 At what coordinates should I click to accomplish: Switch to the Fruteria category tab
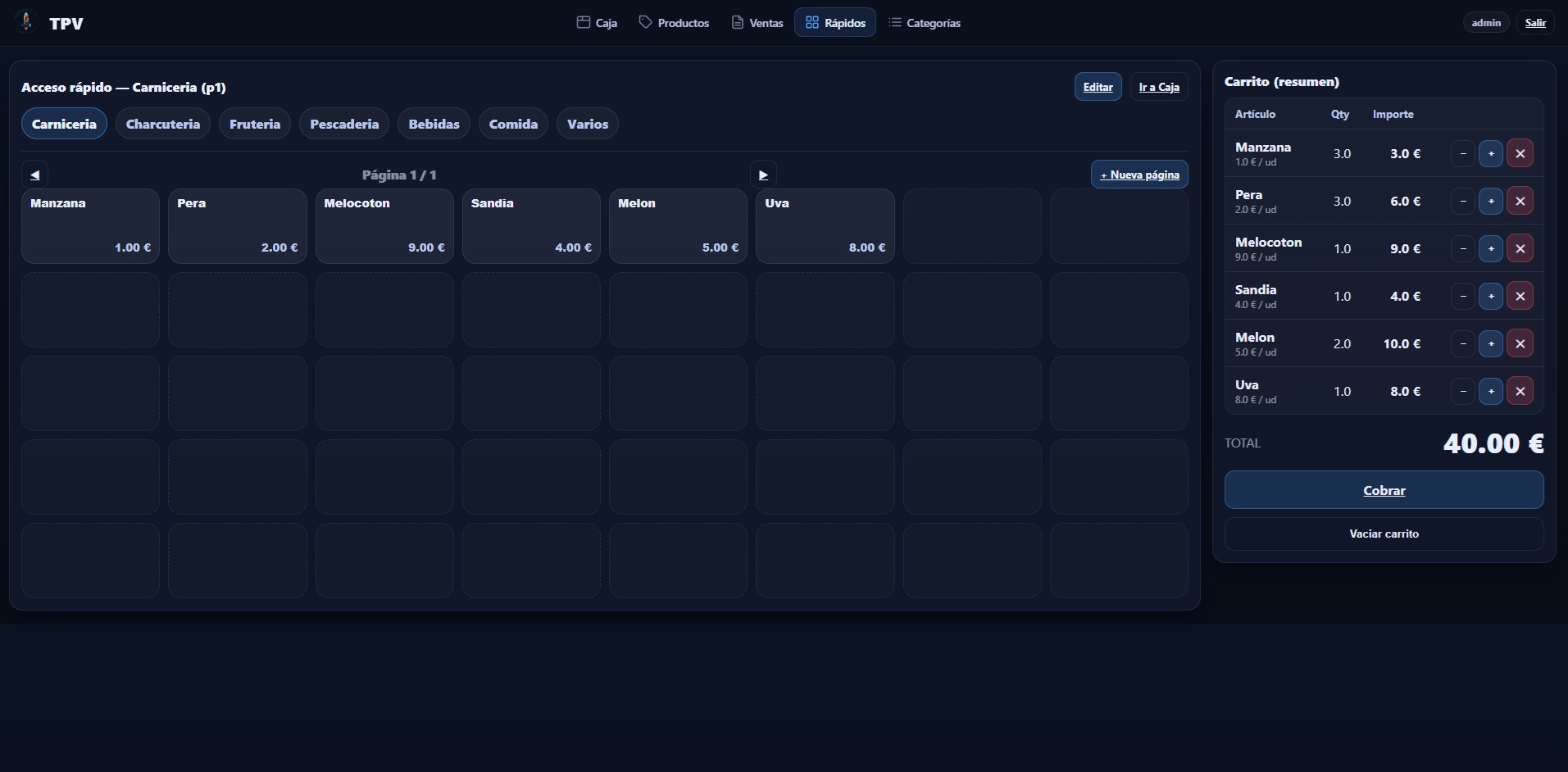(x=254, y=123)
